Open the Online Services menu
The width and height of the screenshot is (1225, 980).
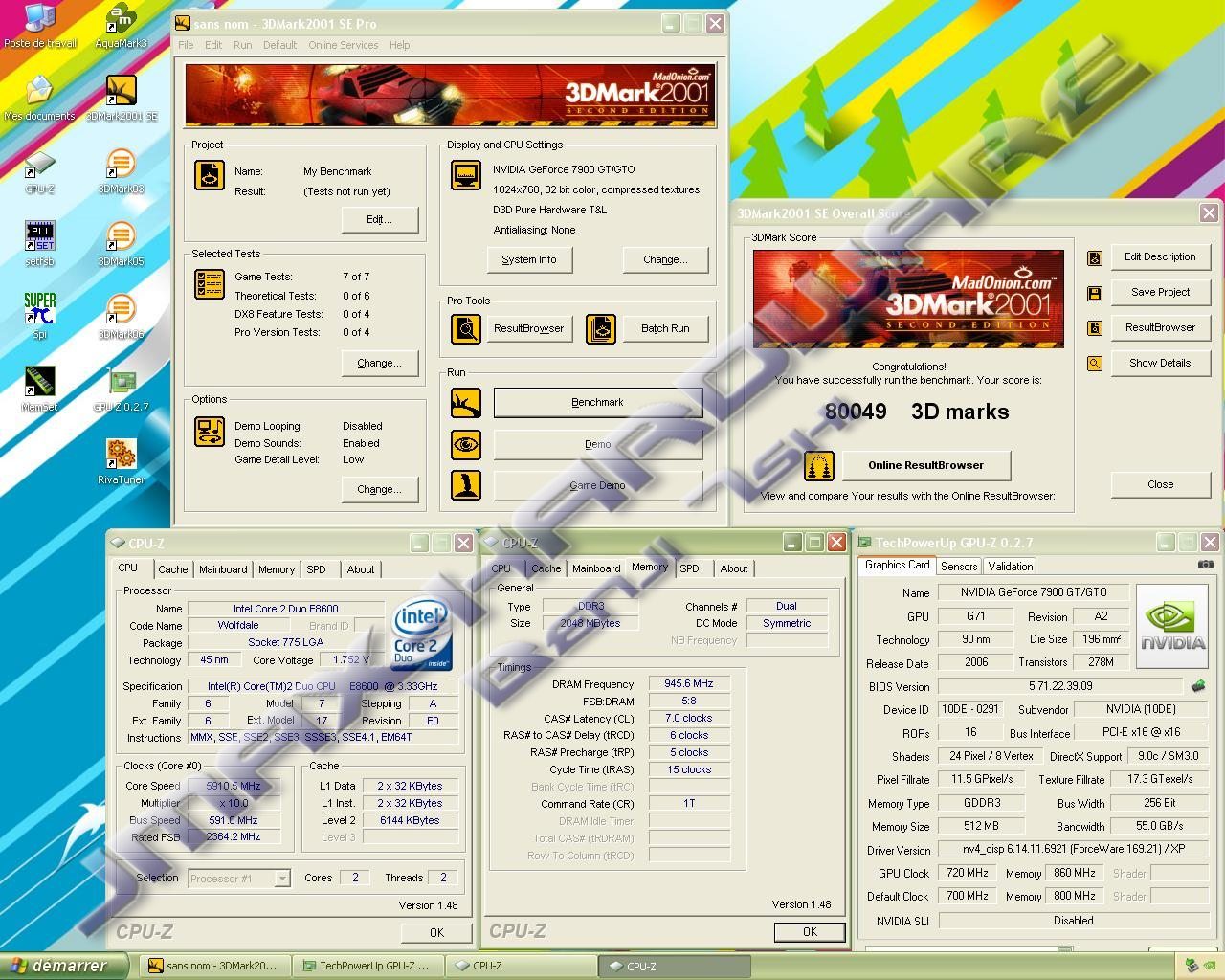click(343, 45)
